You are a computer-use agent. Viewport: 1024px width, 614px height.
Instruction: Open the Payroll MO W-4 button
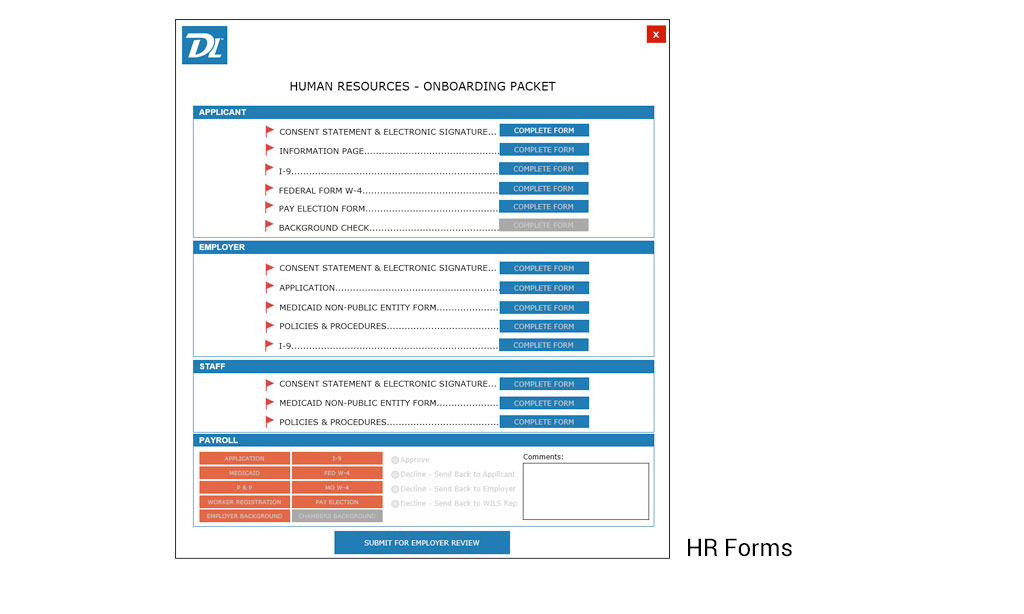pyautogui.click(x=337, y=487)
